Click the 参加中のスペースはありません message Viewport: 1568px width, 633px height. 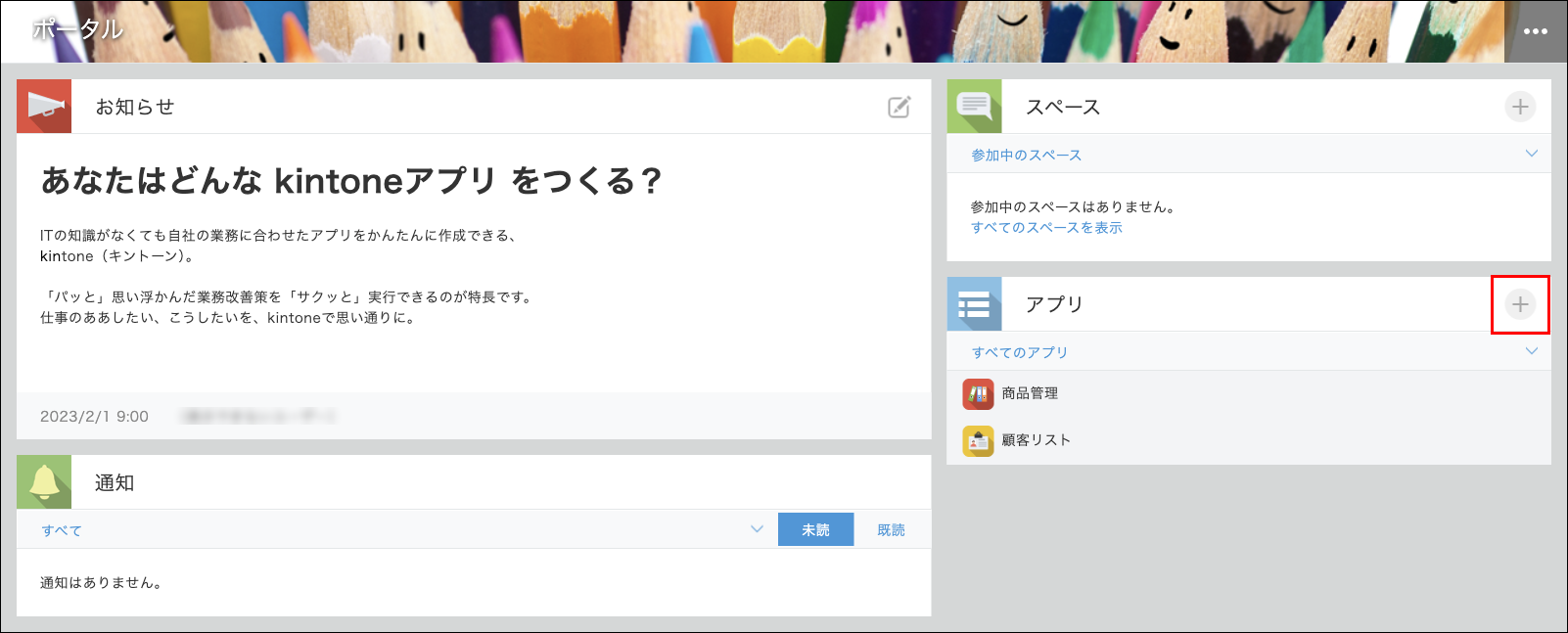1073,206
